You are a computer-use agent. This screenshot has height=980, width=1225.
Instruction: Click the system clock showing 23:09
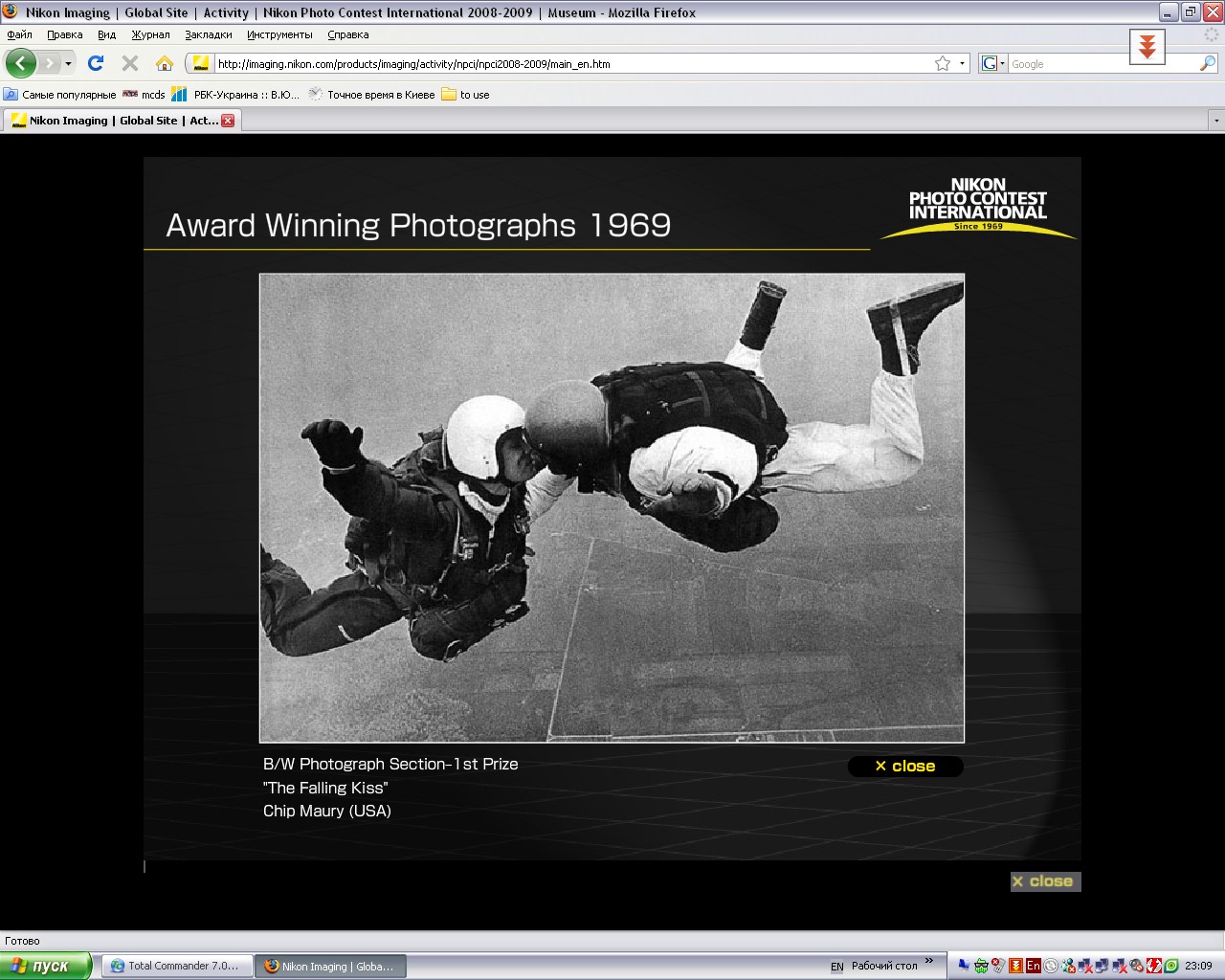coord(1198,966)
